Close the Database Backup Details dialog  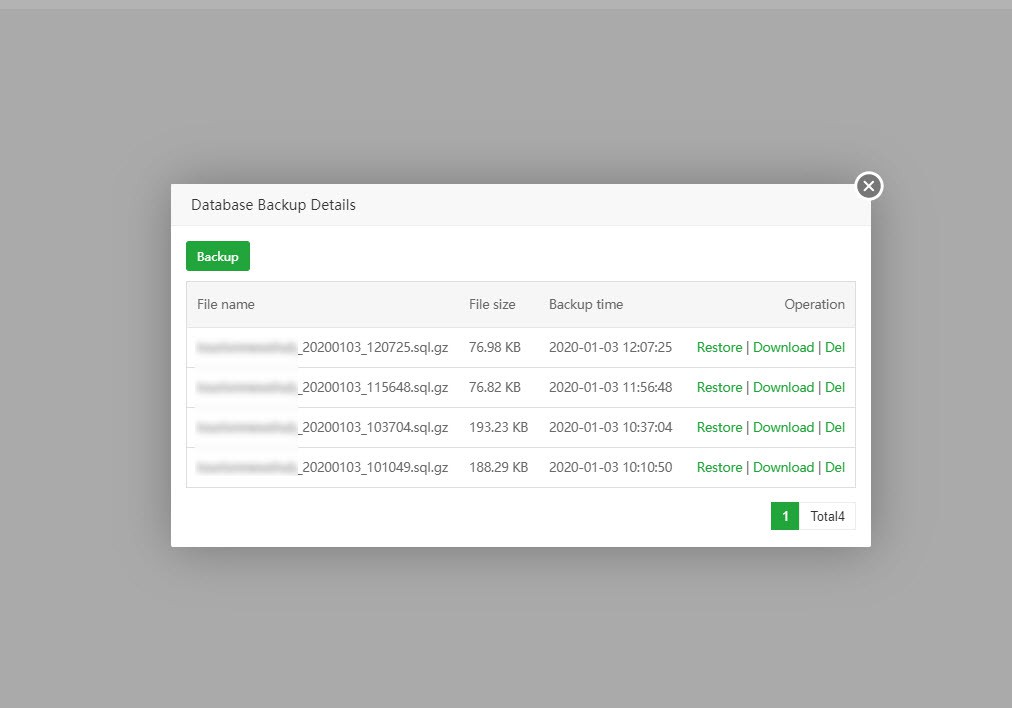(x=869, y=186)
